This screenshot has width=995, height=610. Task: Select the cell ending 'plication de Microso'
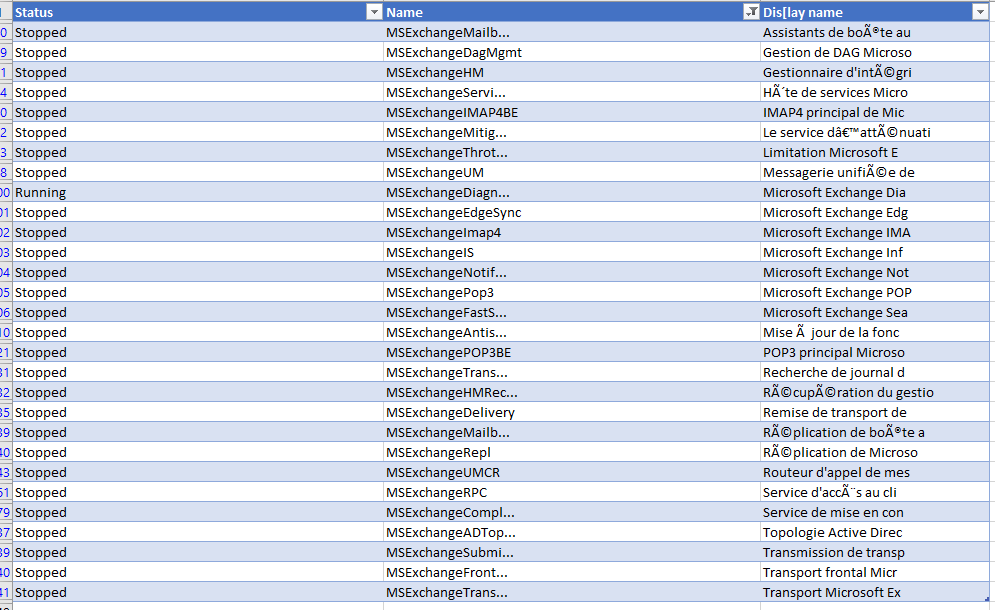coord(874,452)
